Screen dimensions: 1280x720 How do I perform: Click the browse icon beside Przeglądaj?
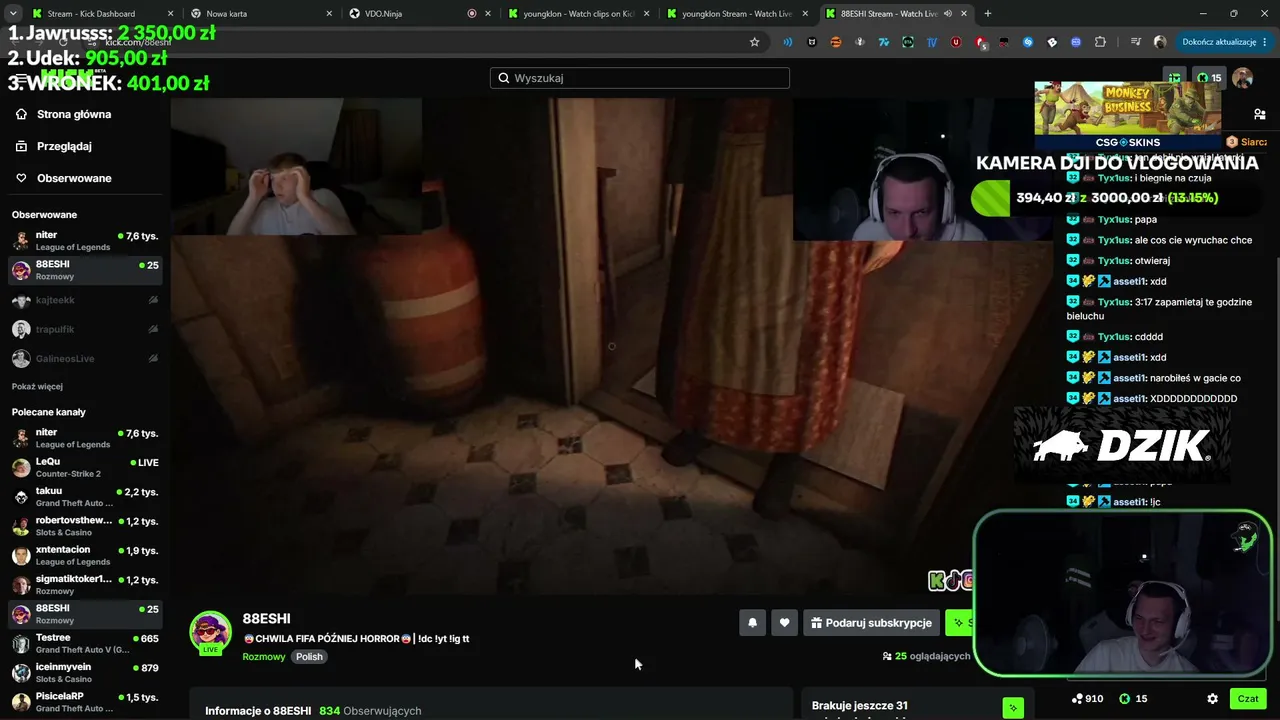[x=21, y=146]
